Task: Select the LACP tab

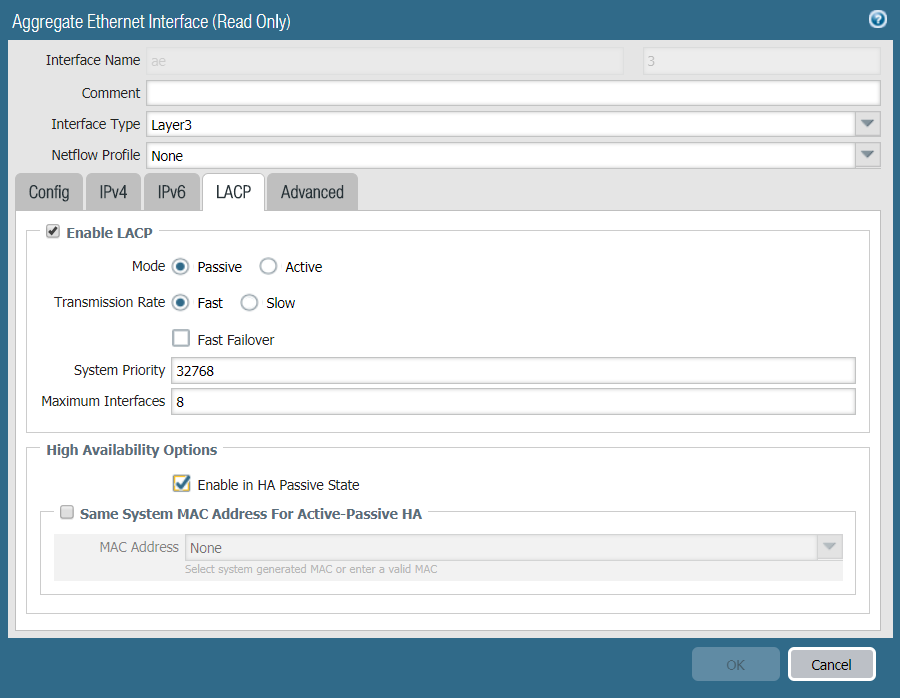Action: (x=233, y=192)
